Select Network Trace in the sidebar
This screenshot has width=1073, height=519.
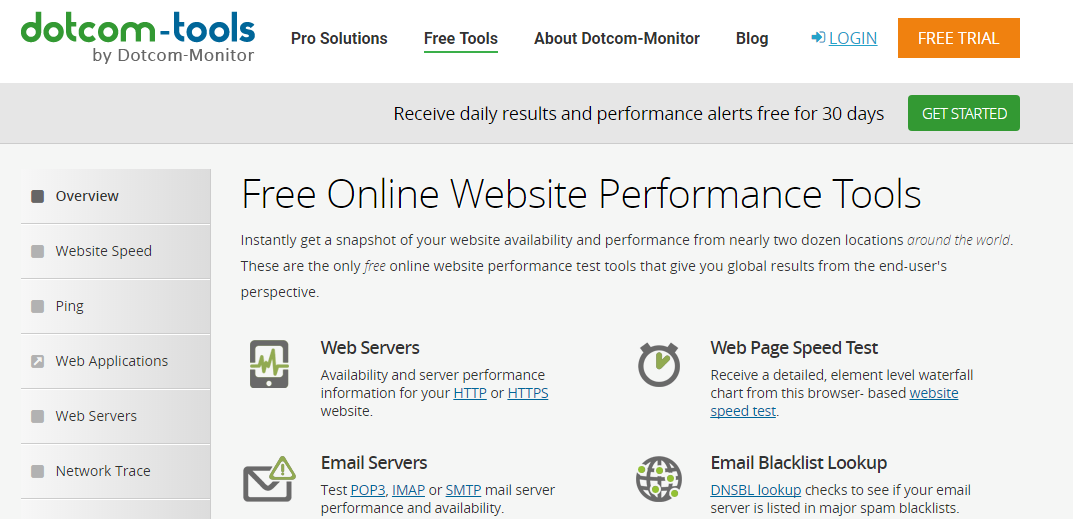click(x=116, y=471)
